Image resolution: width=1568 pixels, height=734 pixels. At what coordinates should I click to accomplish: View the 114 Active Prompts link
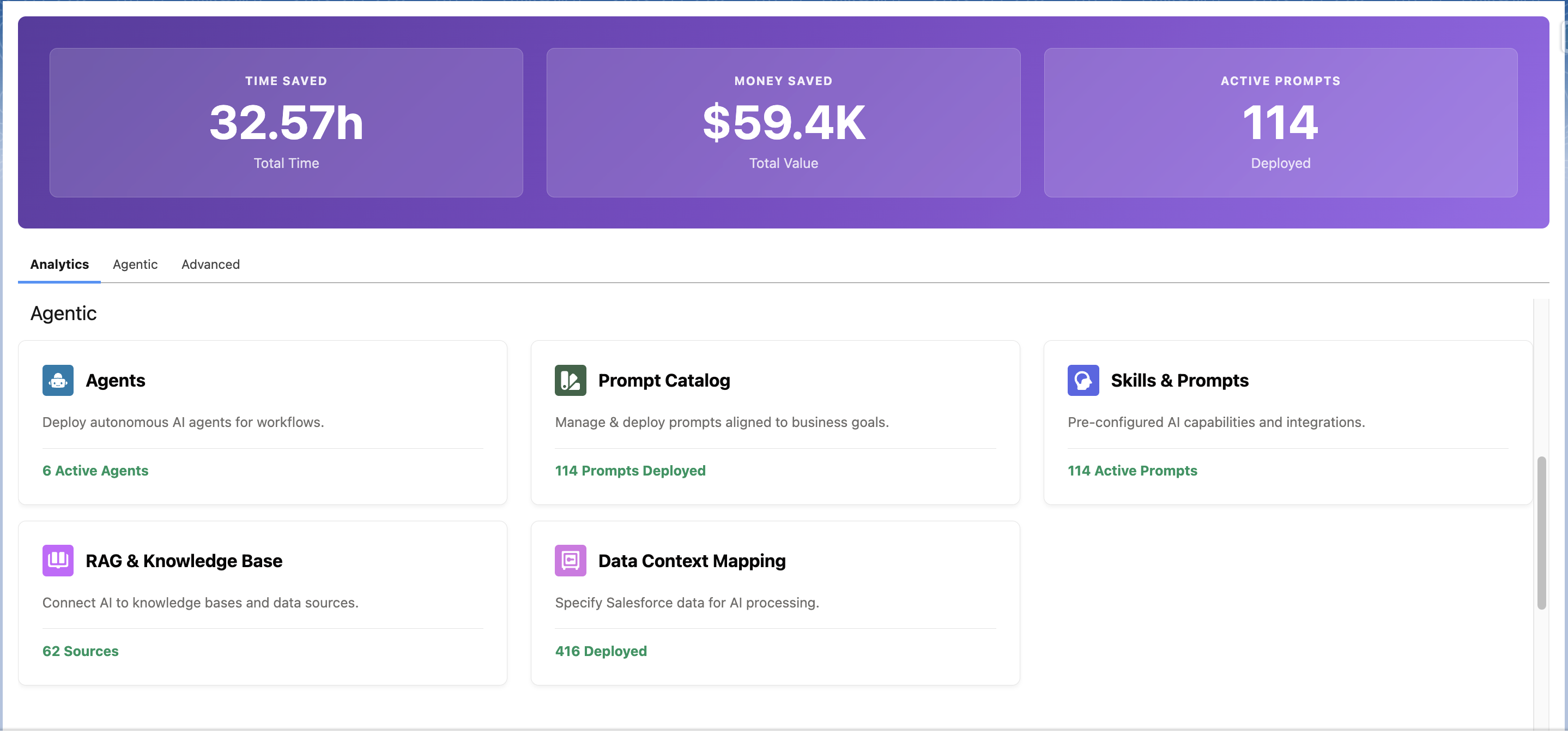coord(1132,470)
